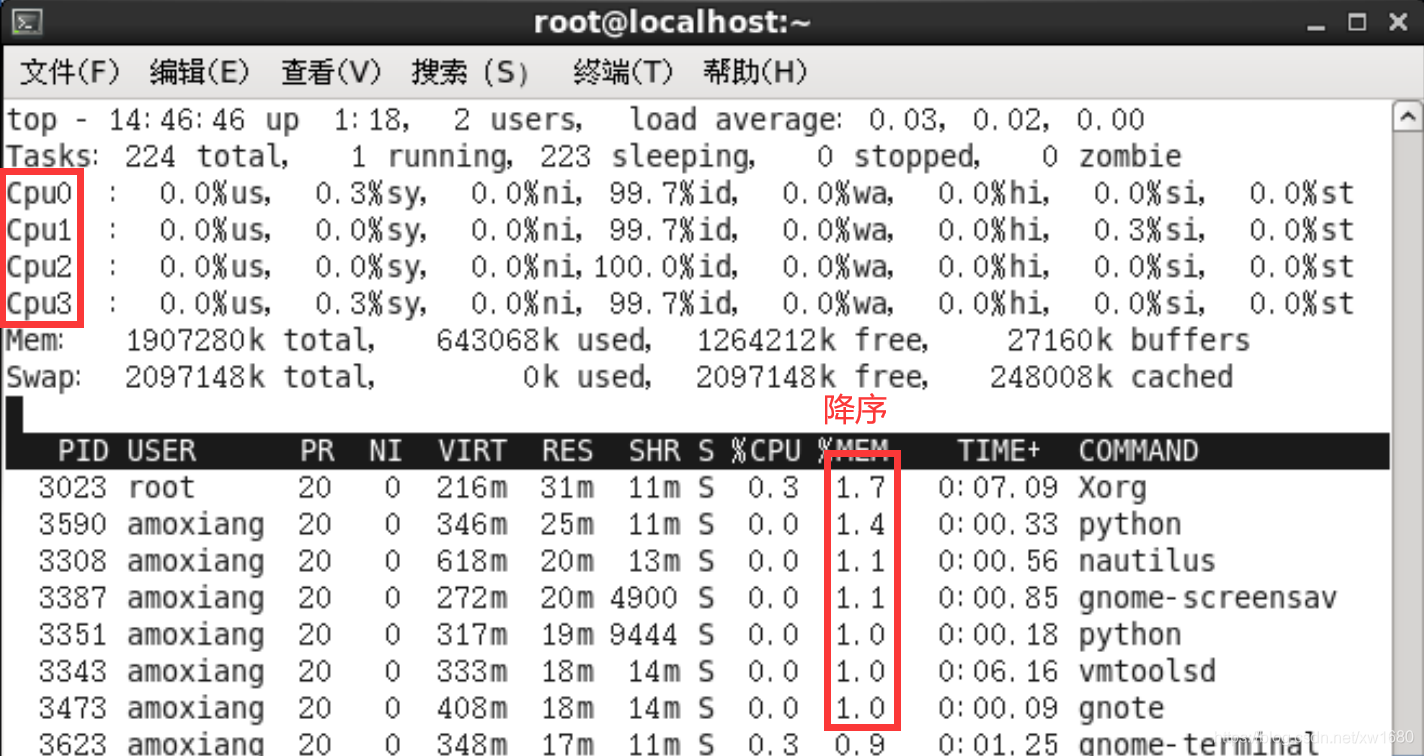The image size is (1424, 756).
Task: Click PID 3023 in process list
Action: pos(75,488)
